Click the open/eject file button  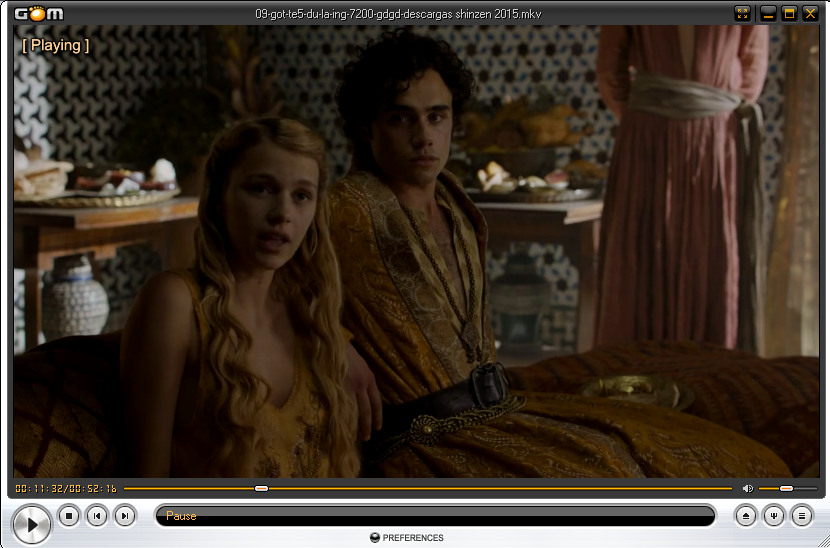pyautogui.click(x=746, y=516)
